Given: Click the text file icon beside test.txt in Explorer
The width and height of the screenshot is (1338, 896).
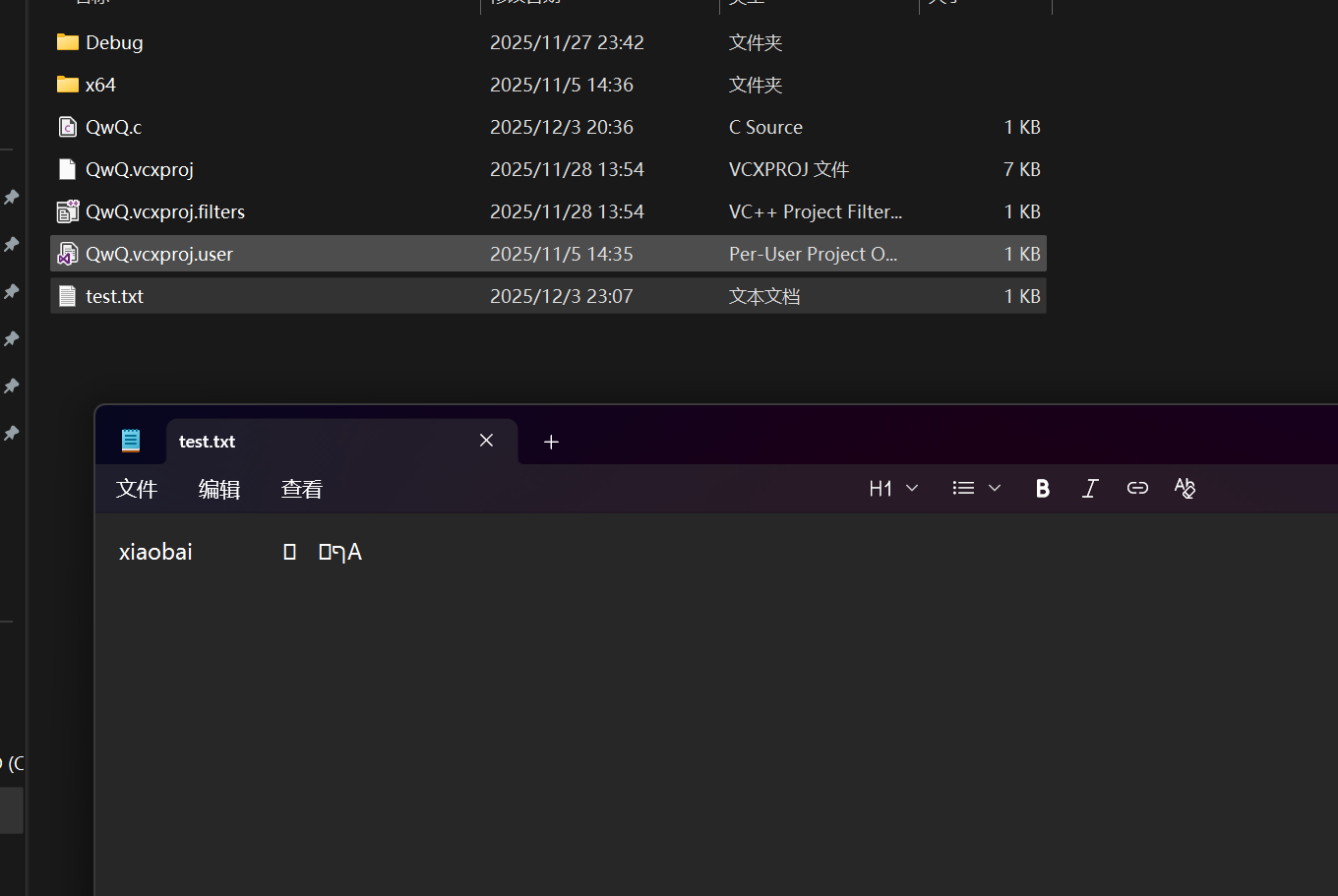Looking at the screenshot, I should point(67,296).
